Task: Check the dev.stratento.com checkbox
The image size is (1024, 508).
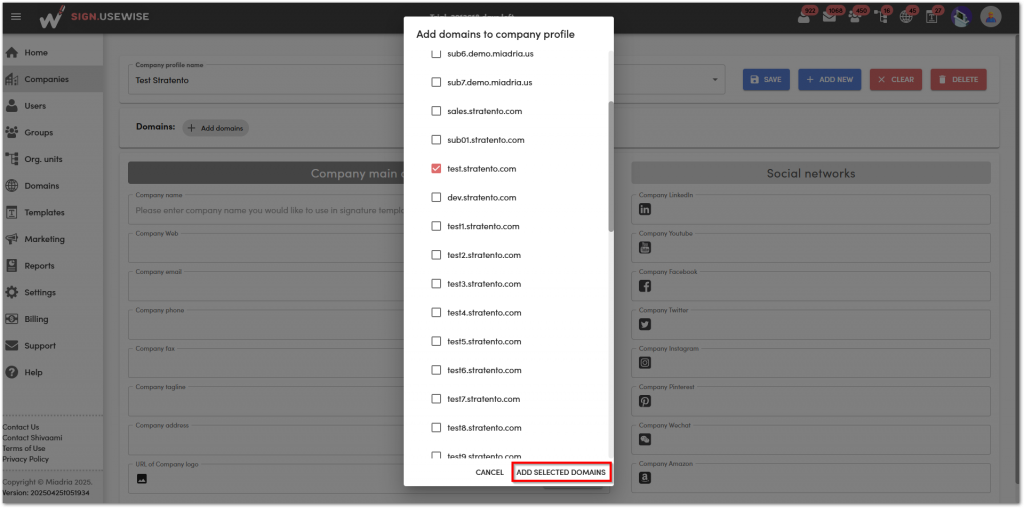Action: [436, 197]
